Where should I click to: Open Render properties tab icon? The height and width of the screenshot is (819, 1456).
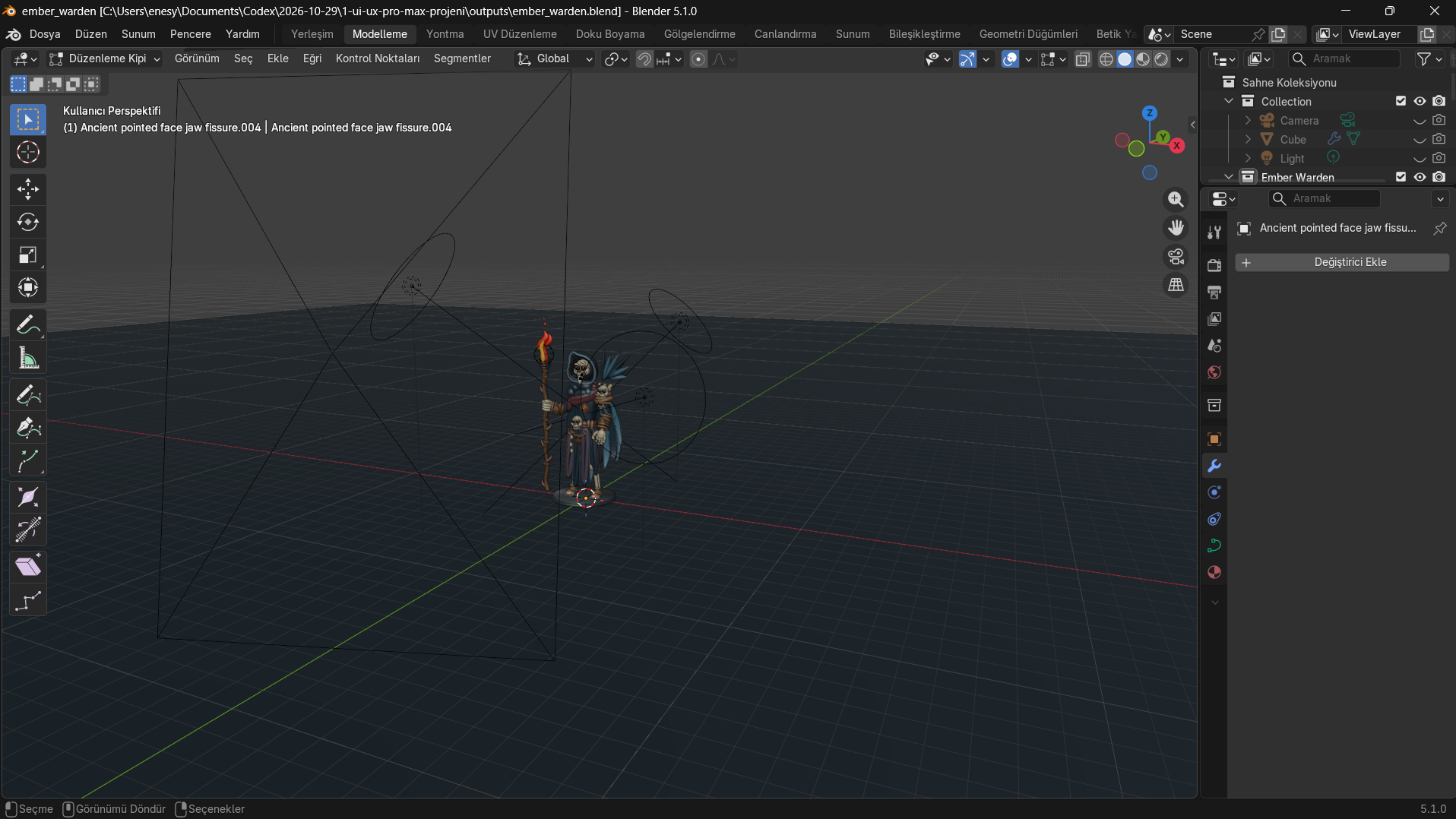click(x=1214, y=265)
